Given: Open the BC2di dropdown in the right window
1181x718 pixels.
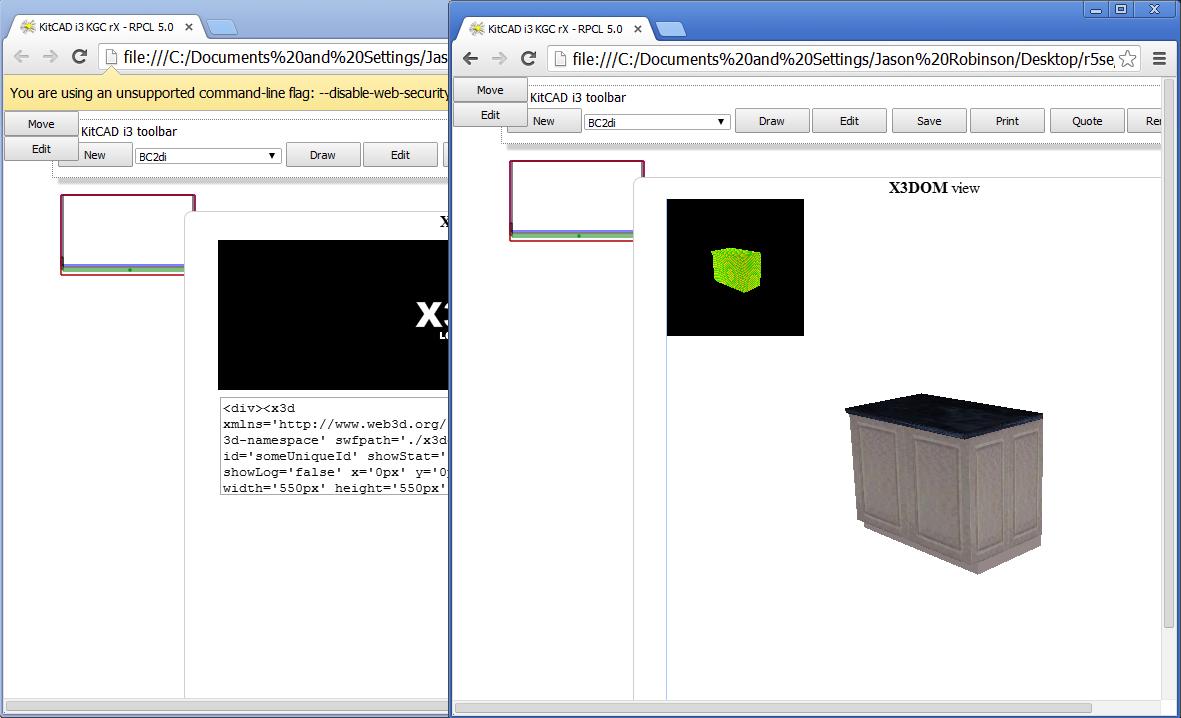Looking at the screenshot, I should (x=658, y=122).
